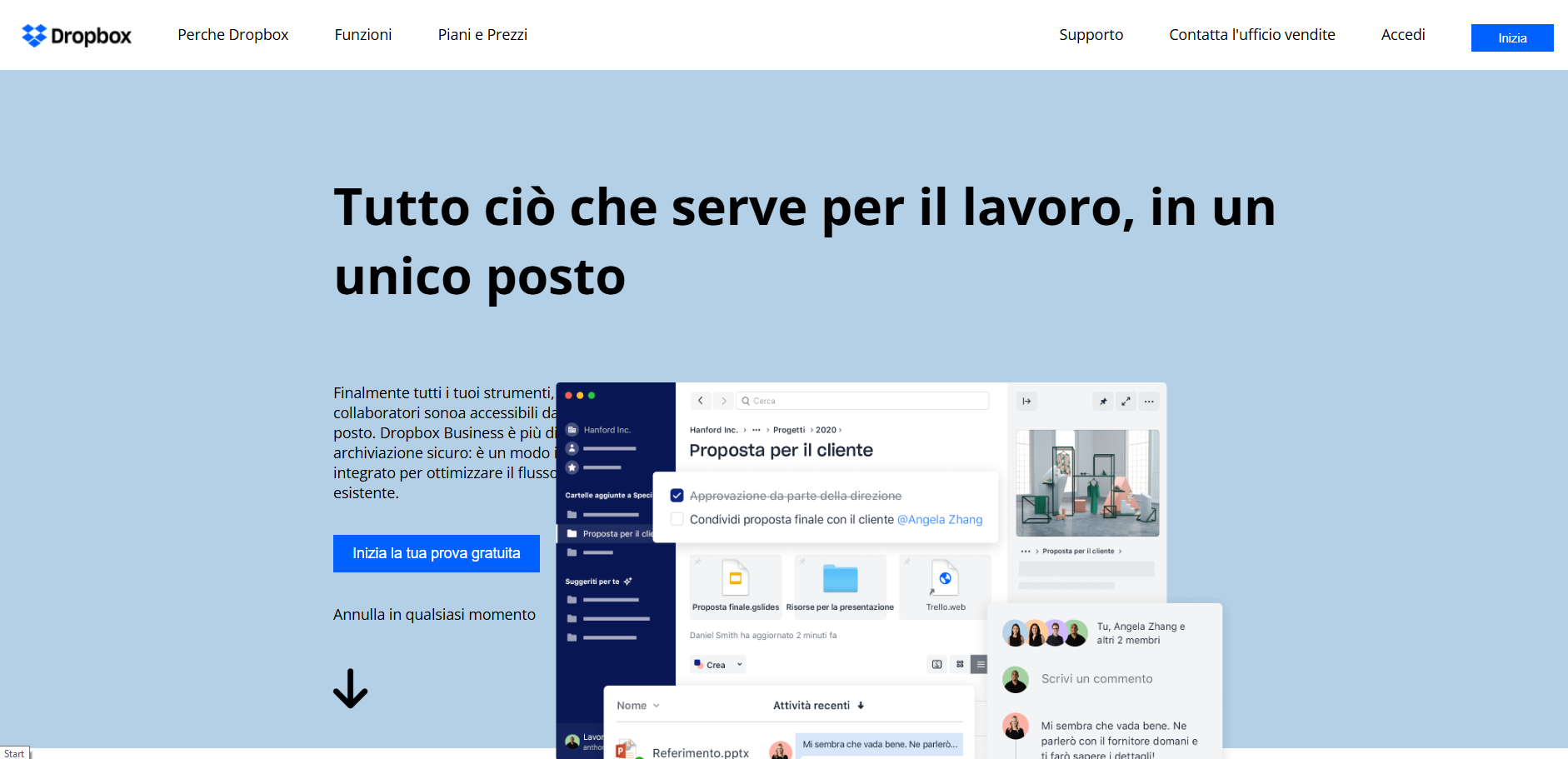Click the Accedi link
Viewport: 1568px width, 759px height.
pyautogui.click(x=1402, y=35)
